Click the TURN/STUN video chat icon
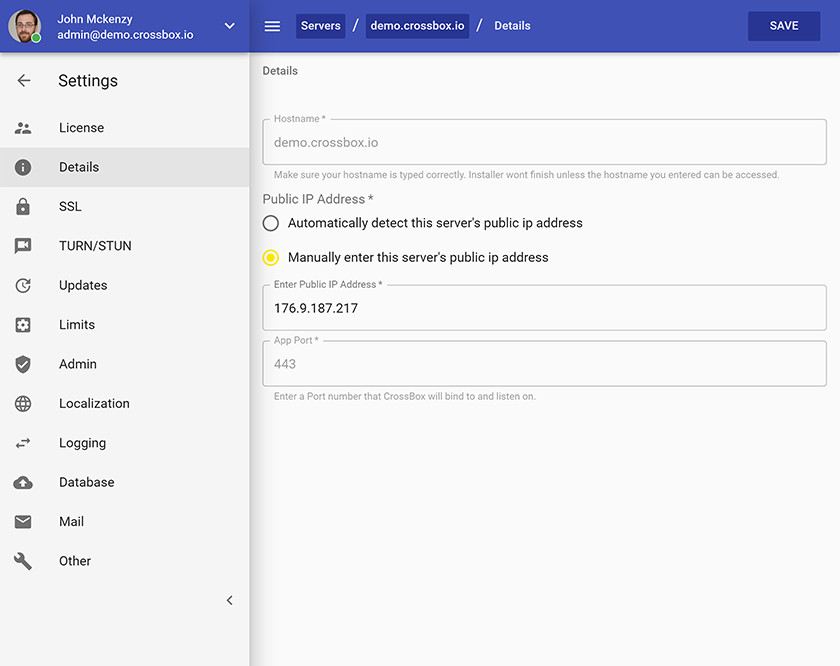This screenshot has height=666, width=840. pos(23,246)
